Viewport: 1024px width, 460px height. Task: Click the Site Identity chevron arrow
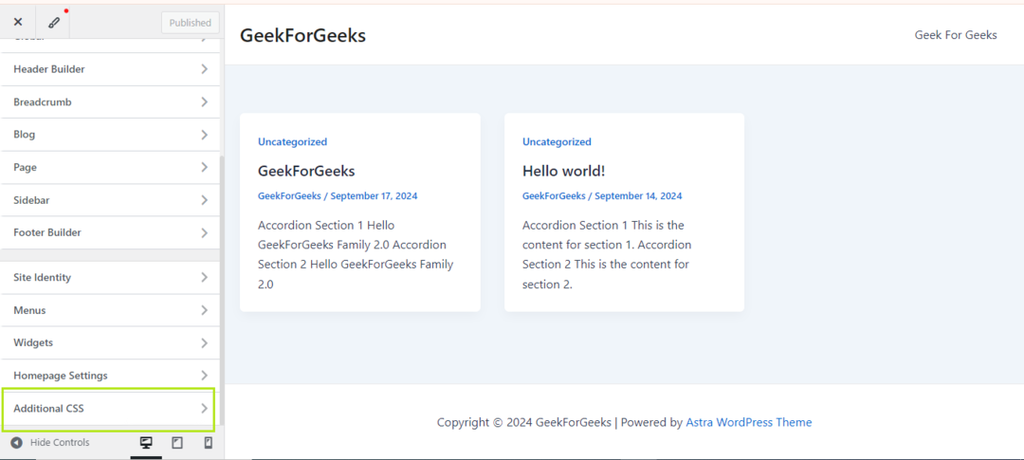coord(204,277)
